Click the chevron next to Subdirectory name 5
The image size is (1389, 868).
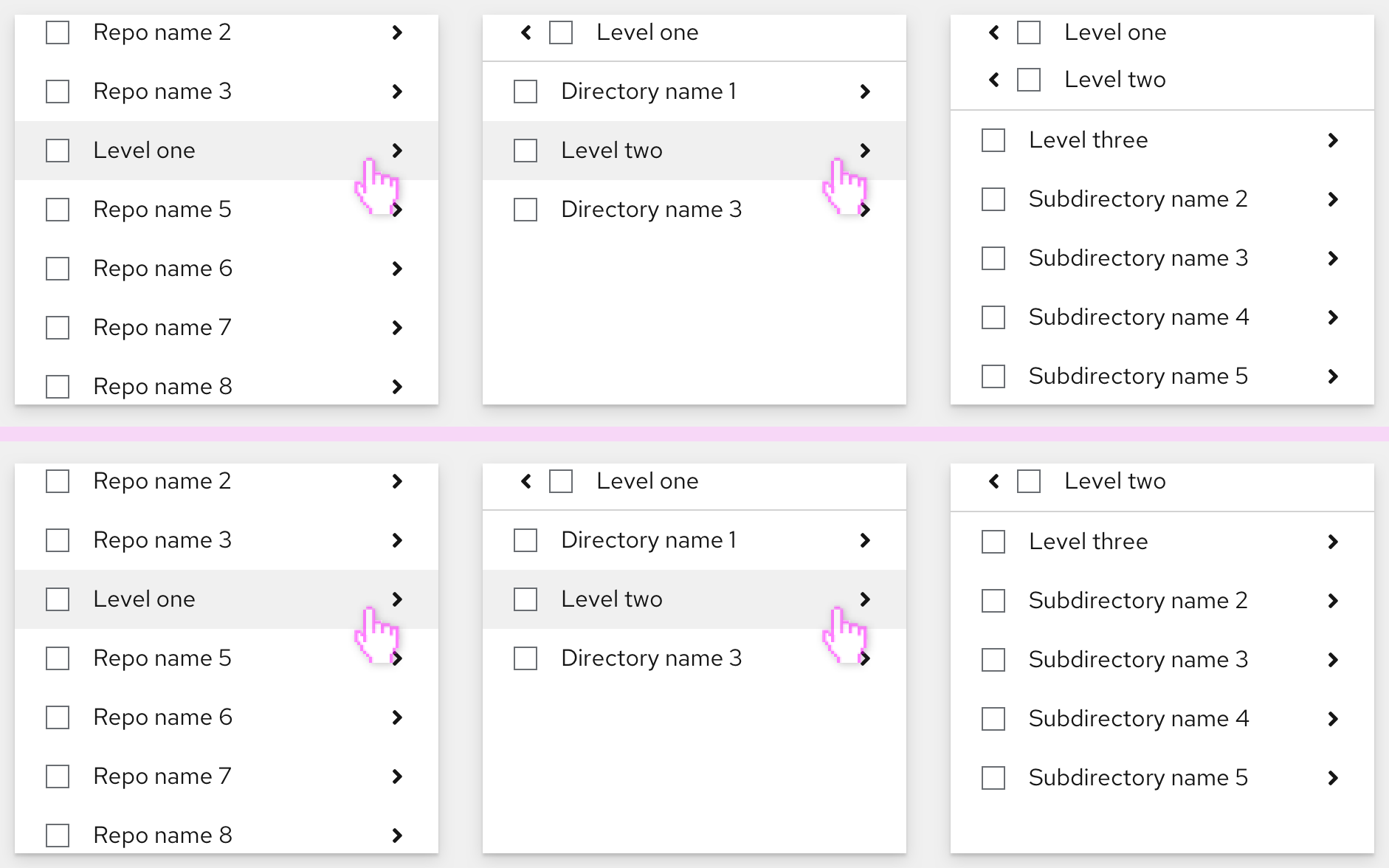click(x=1333, y=376)
